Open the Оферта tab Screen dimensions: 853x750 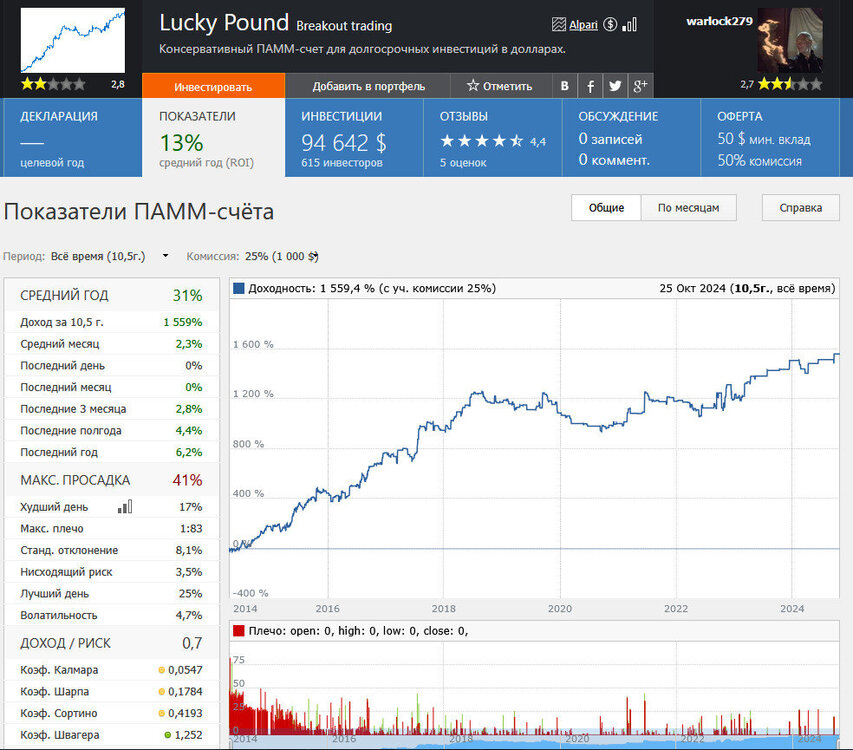(x=770, y=138)
